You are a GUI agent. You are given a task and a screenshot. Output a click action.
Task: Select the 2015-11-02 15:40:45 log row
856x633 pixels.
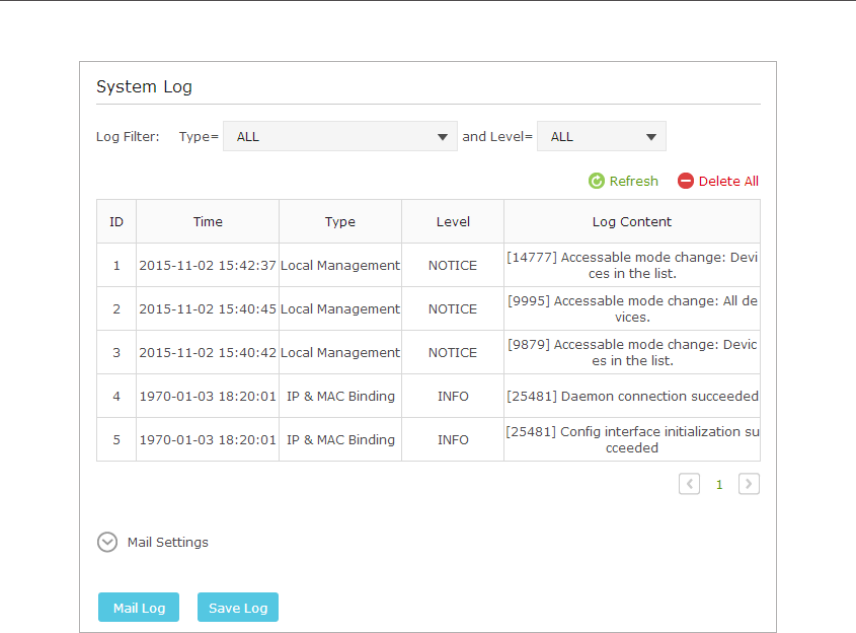coord(207,309)
